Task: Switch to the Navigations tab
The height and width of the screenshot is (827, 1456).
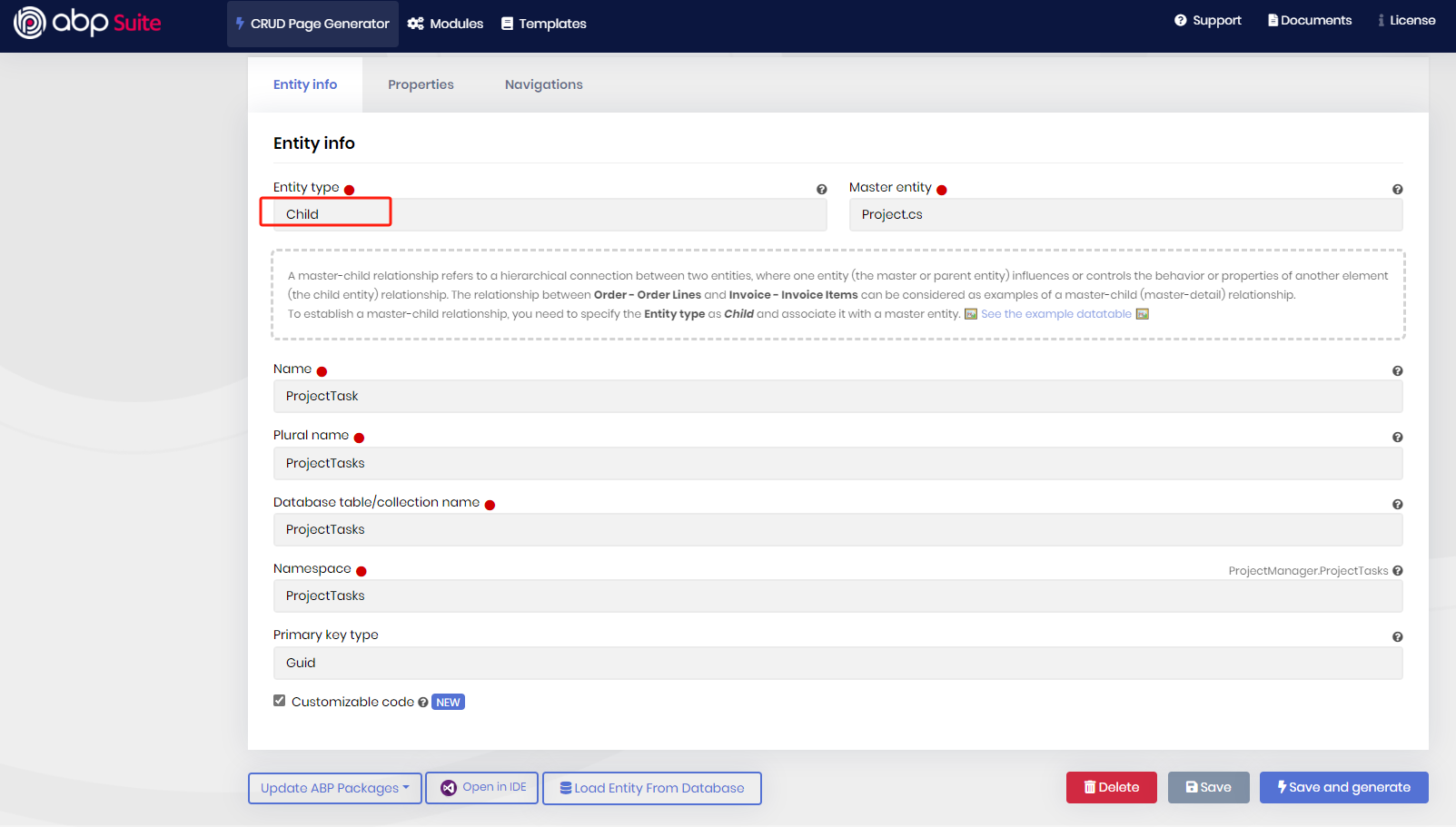Action: 543,85
